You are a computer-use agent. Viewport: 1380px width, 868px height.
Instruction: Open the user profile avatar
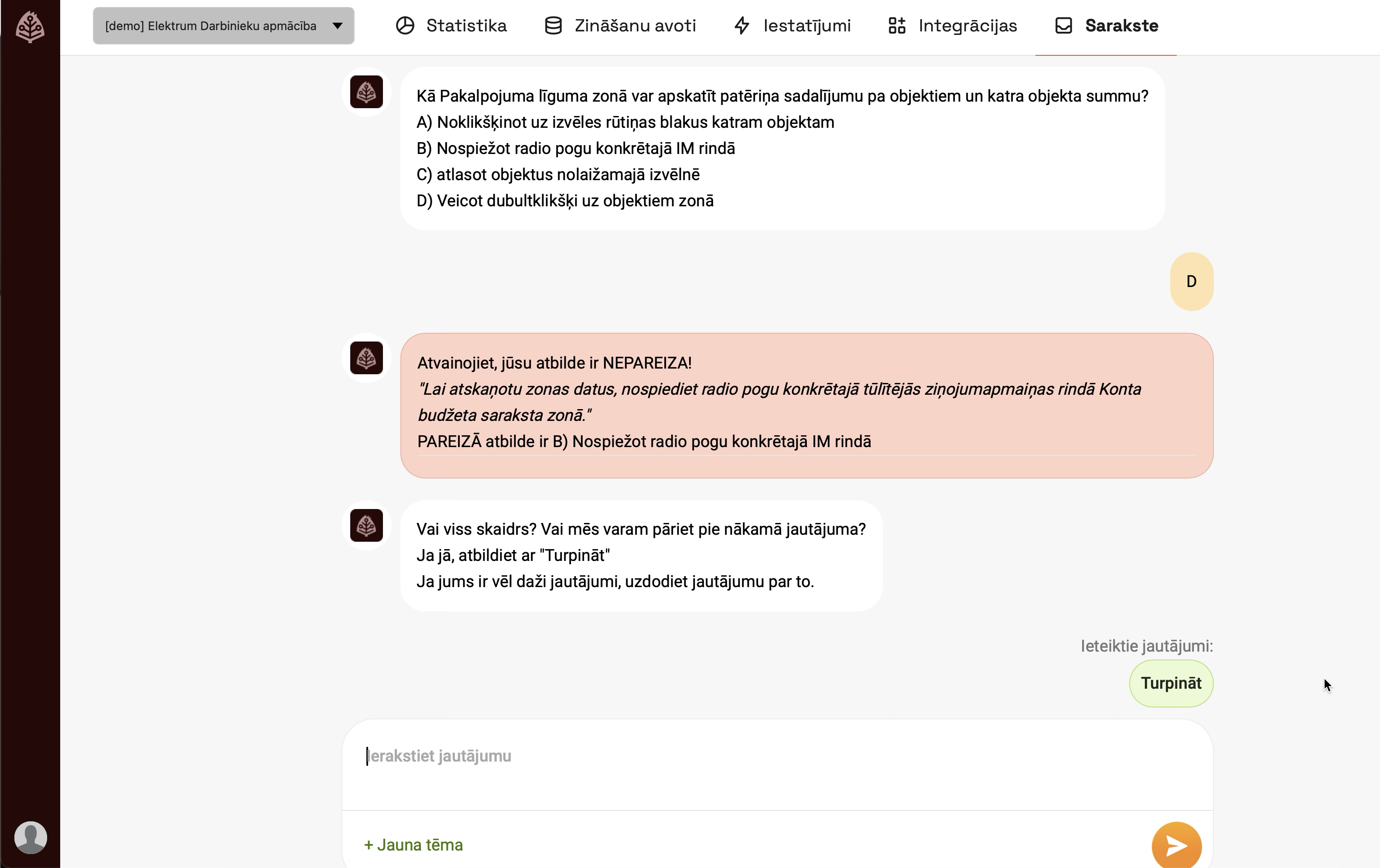click(31, 837)
